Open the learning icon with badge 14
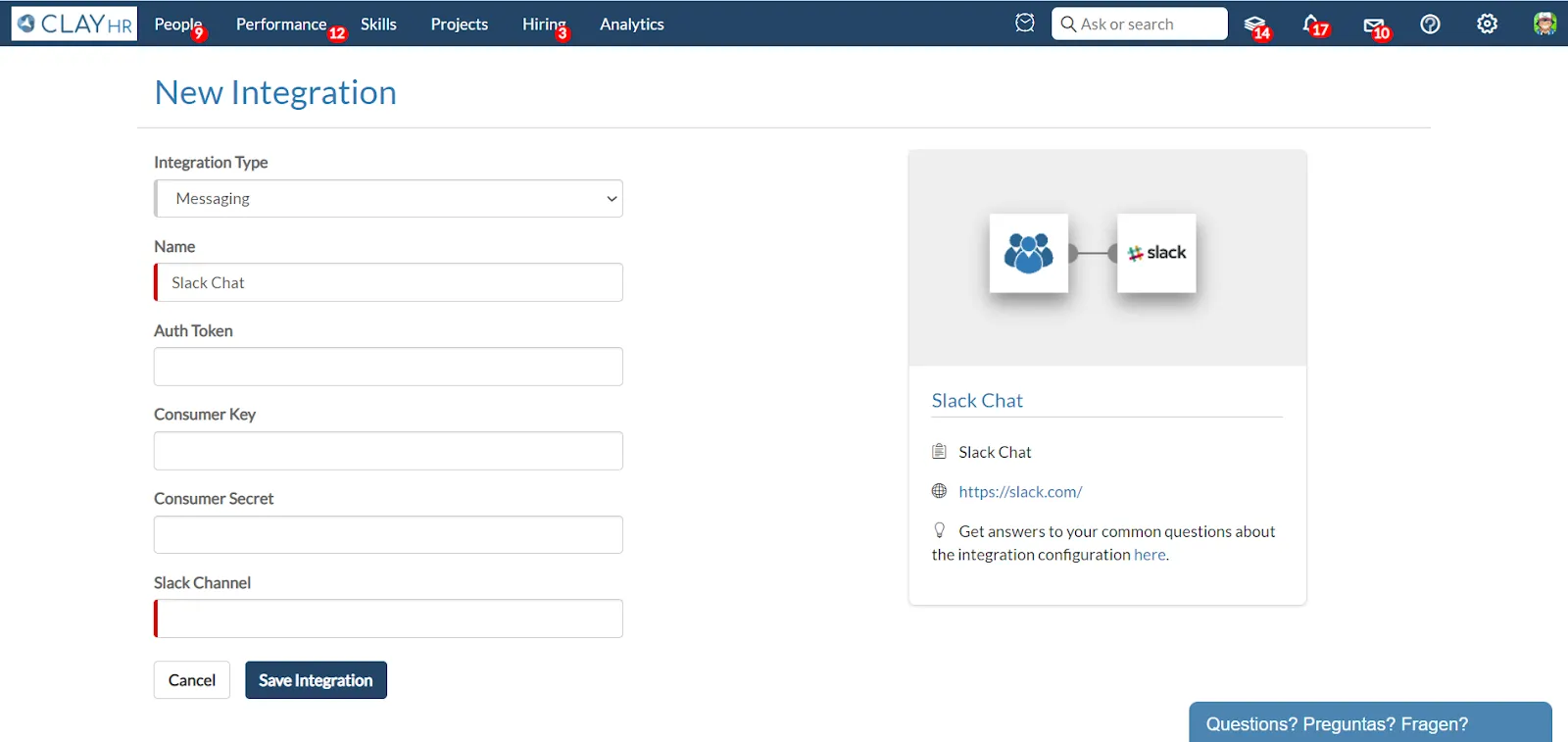This screenshot has width=1568, height=742. coord(1255,25)
